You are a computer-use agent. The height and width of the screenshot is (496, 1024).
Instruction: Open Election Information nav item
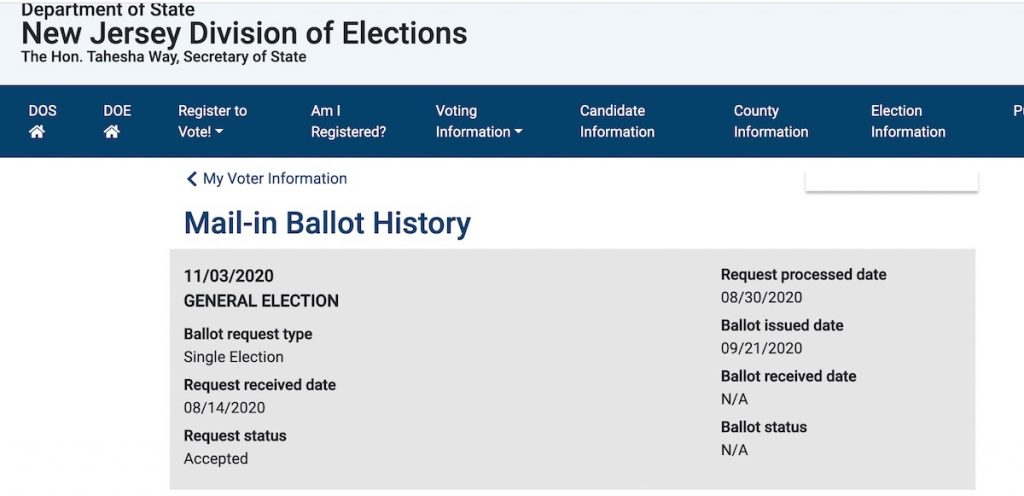907,121
